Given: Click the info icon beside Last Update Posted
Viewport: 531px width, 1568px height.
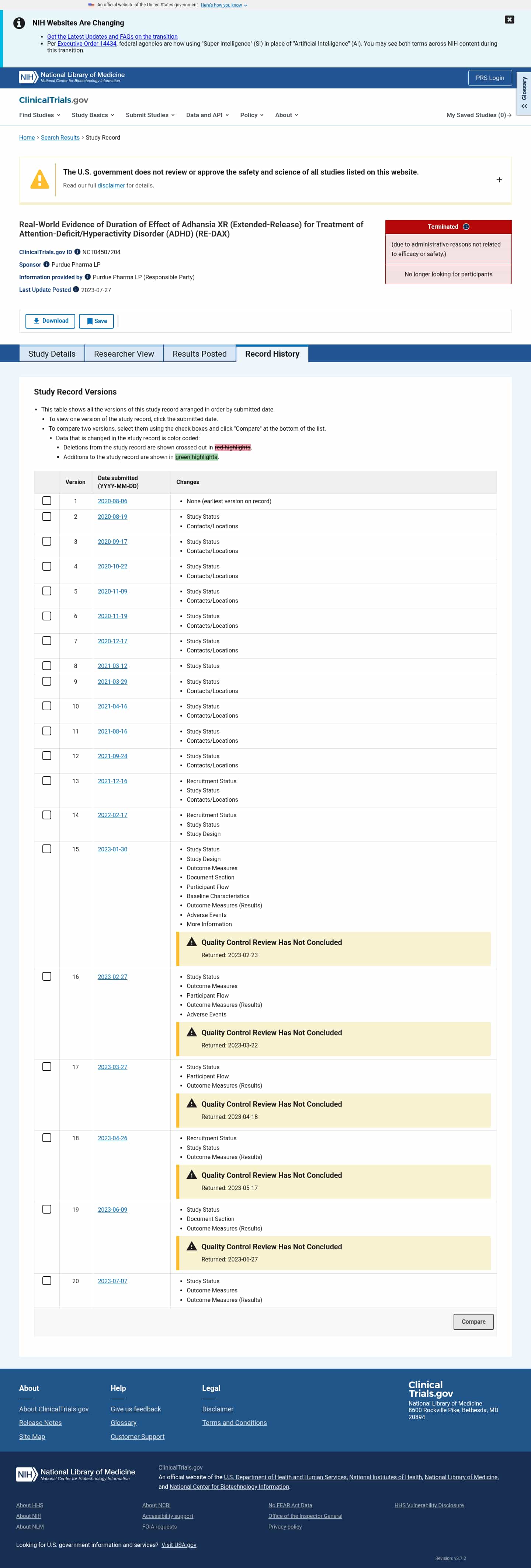Looking at the screenshot, I should [x=76, y=290].
